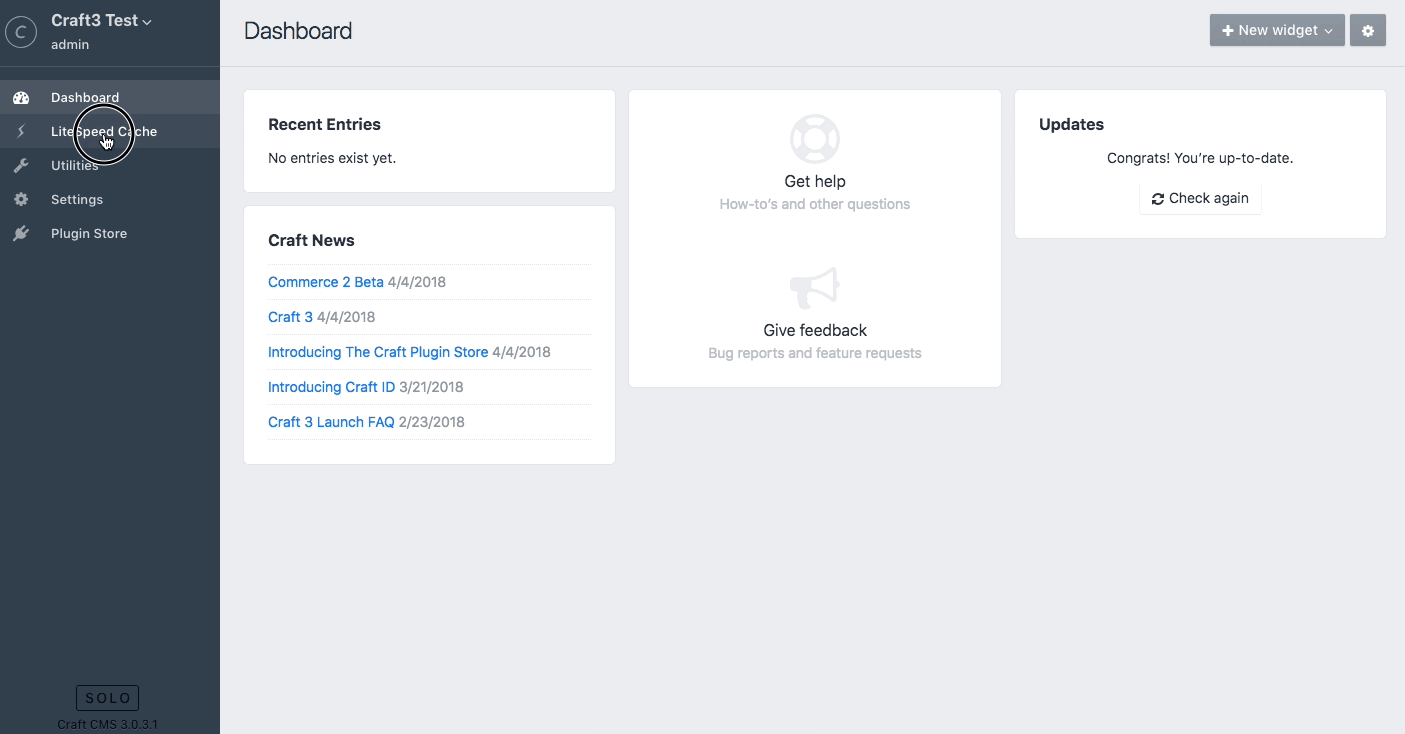Open the Commerce 2 Beta news link

(x=326, y=282)
